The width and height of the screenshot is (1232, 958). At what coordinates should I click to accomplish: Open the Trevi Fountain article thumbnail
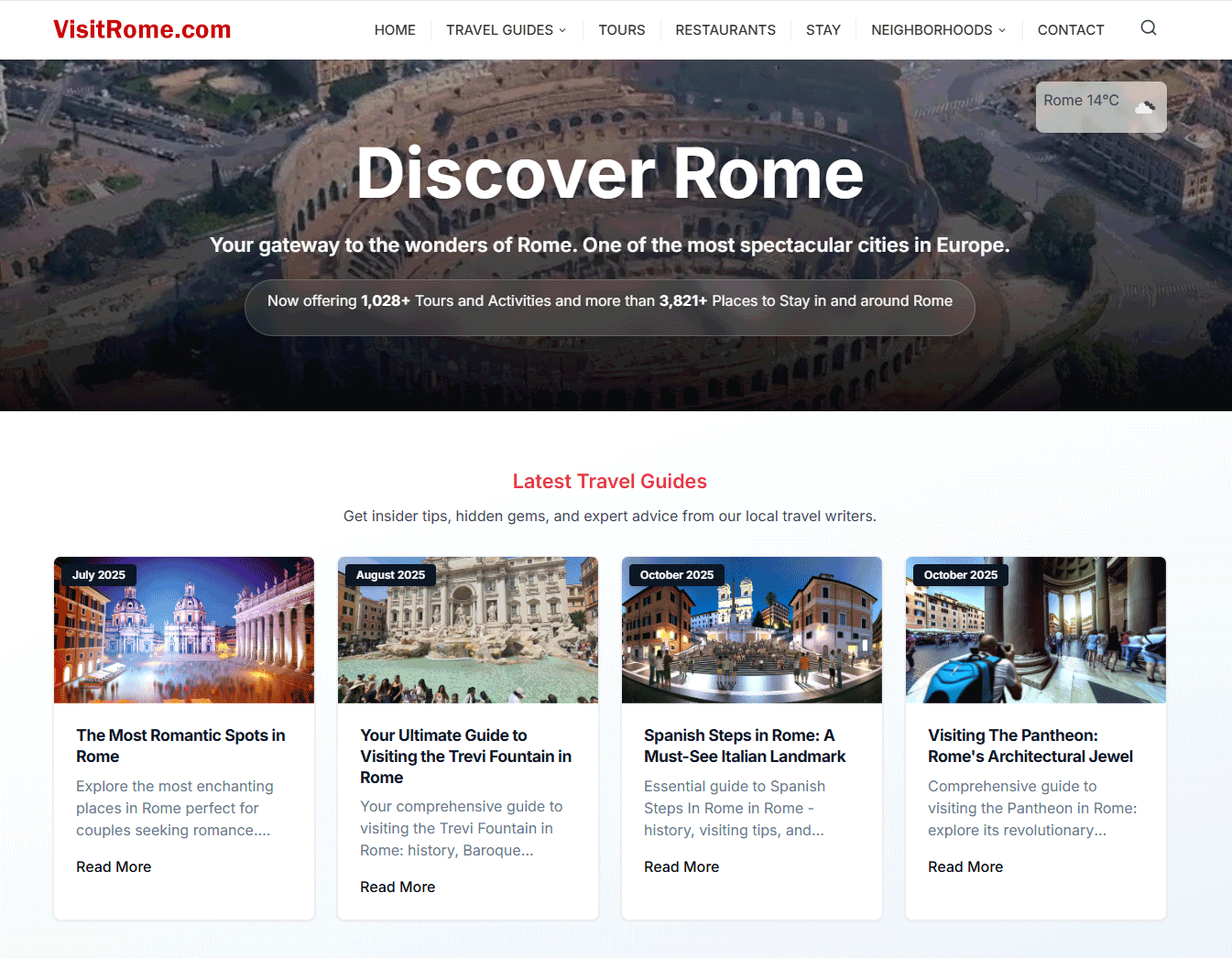pyautogui.click(x=467, y=629)
